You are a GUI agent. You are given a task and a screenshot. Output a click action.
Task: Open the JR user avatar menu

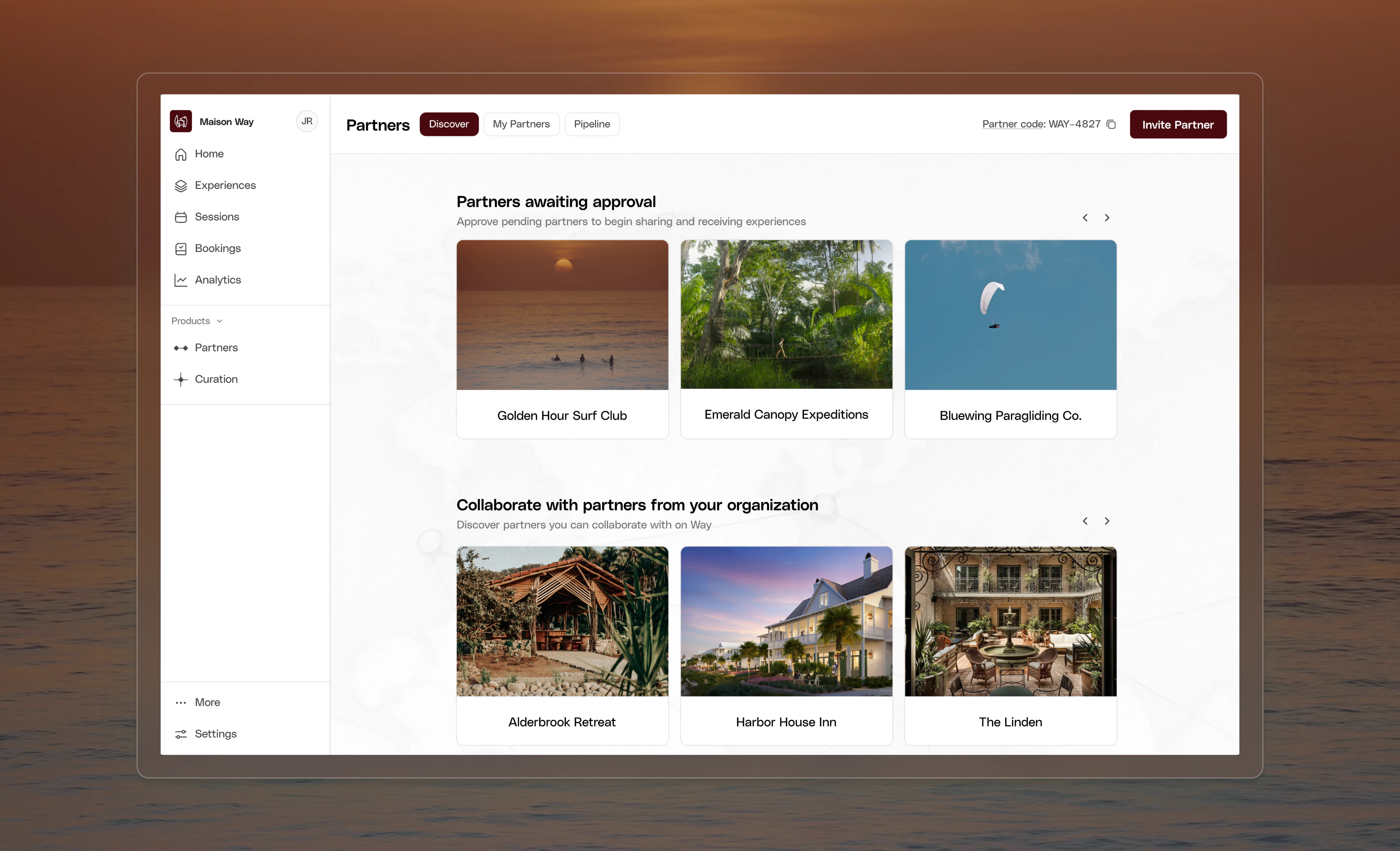click(307, 121)
